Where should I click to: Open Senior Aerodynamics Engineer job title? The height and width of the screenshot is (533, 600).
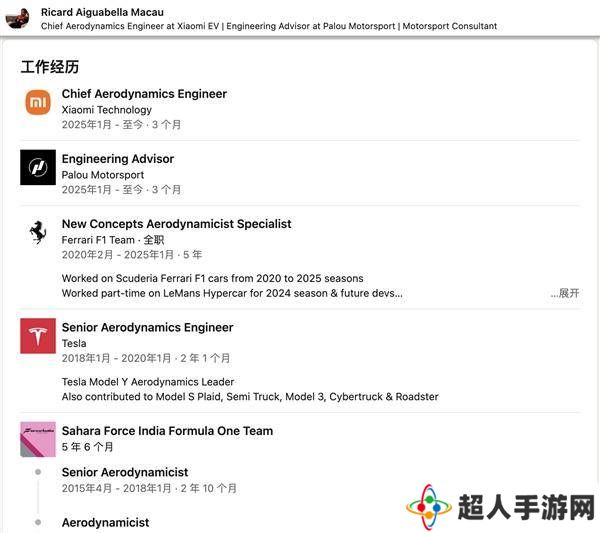[147, 328]
